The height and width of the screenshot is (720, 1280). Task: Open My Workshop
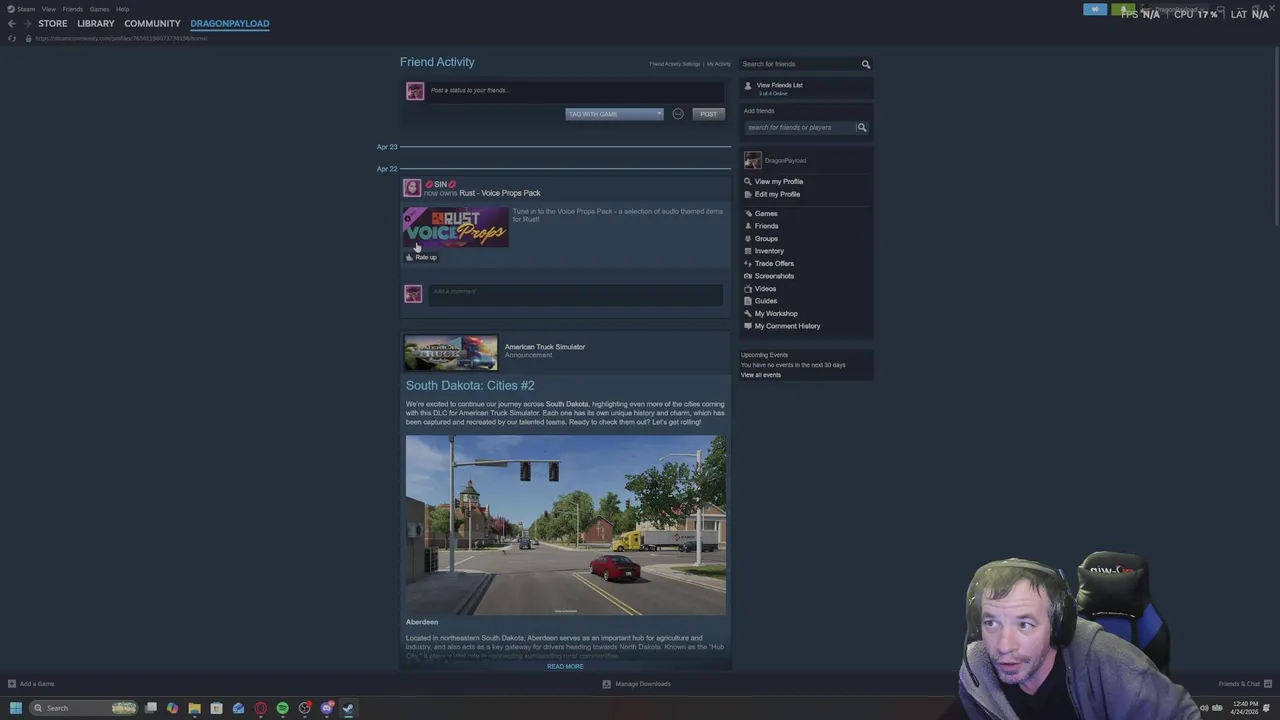point(776,313)
